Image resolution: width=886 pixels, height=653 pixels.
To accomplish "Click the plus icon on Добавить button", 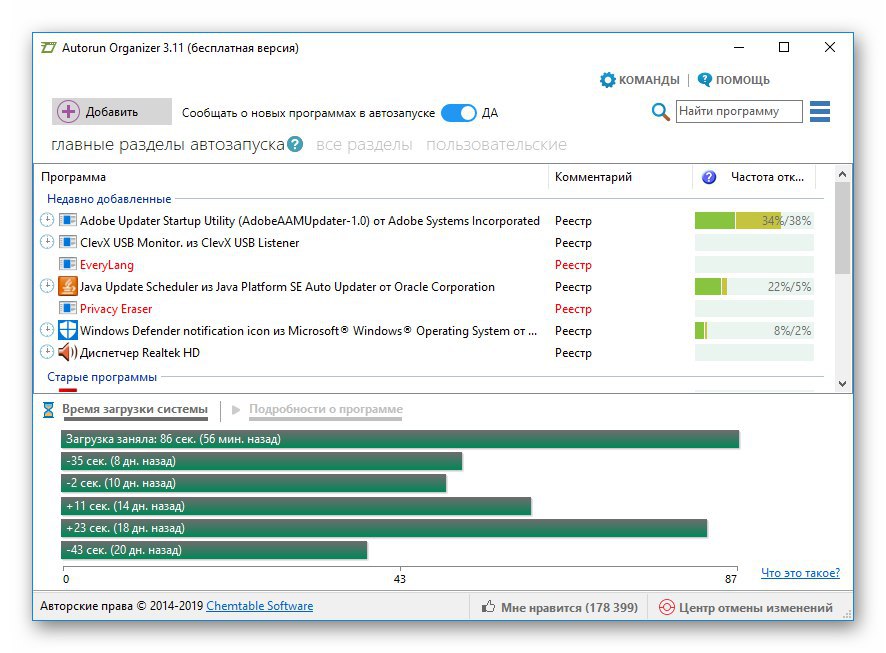I will [68, 112].
